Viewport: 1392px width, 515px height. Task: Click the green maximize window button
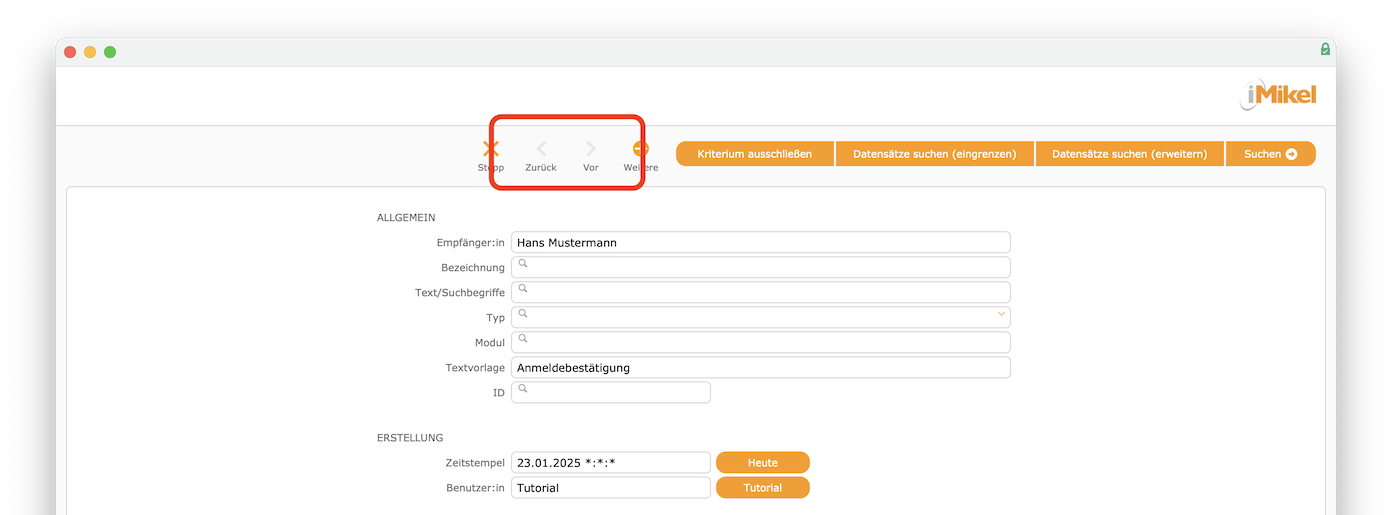coord(110,52)
